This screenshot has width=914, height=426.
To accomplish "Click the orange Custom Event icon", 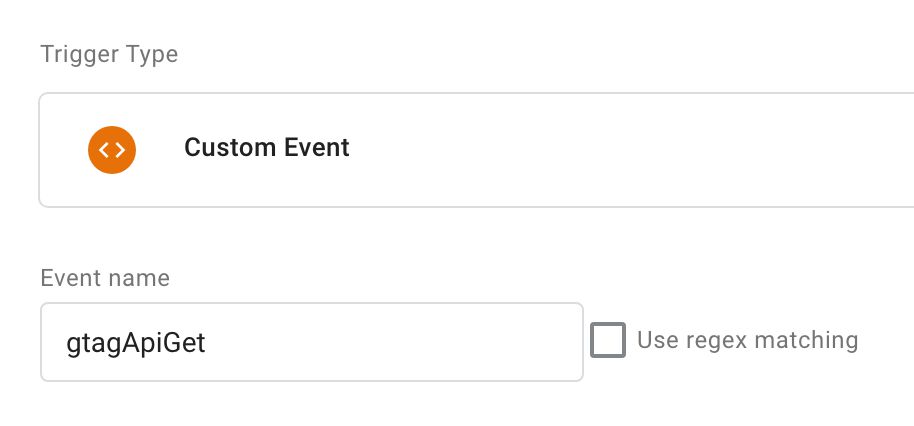I will pos(112,150).
